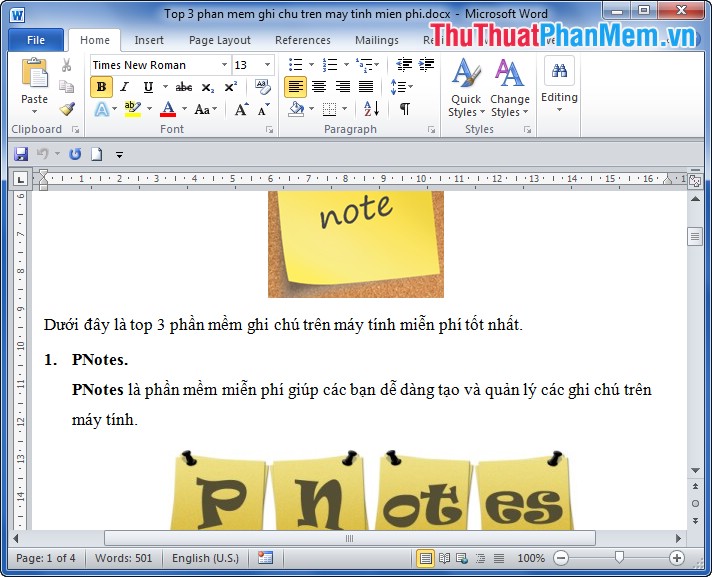Increase paragraph indent
The image size is (712, 577).
pyautogui.click(x=426, y=65)
